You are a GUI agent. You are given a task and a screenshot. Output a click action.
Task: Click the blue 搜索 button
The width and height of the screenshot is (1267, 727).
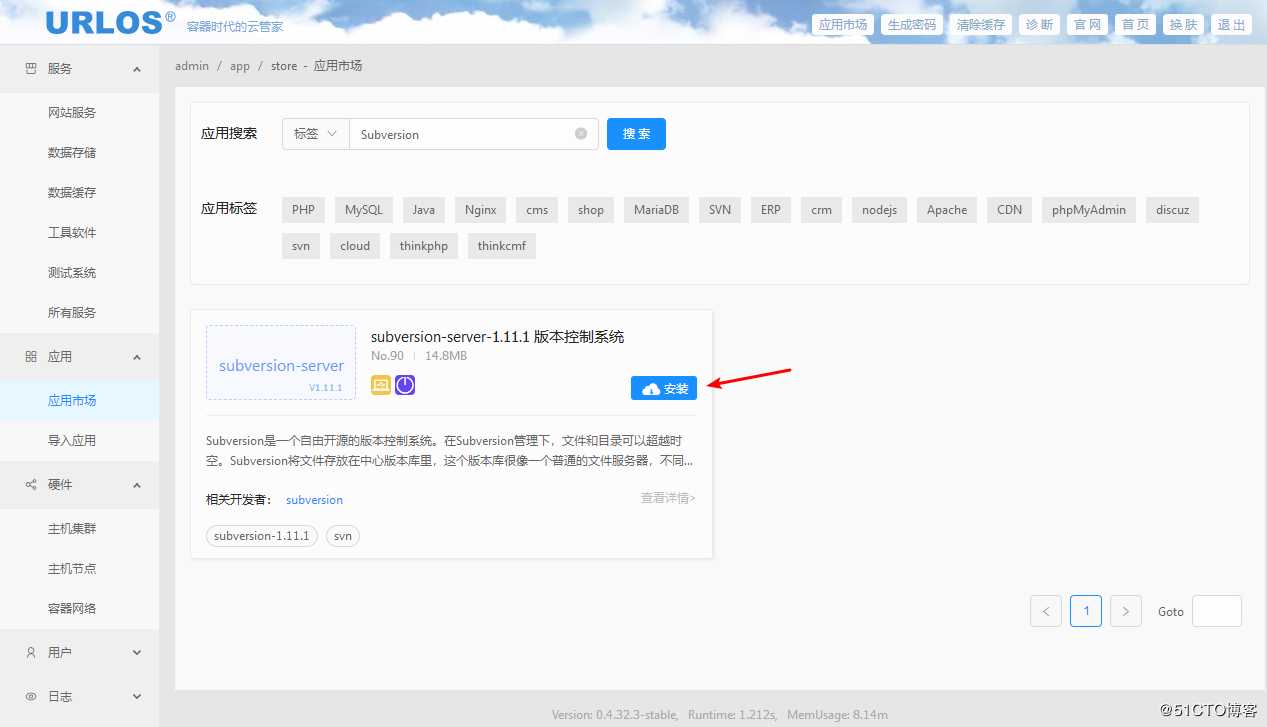tap(636, 134)
